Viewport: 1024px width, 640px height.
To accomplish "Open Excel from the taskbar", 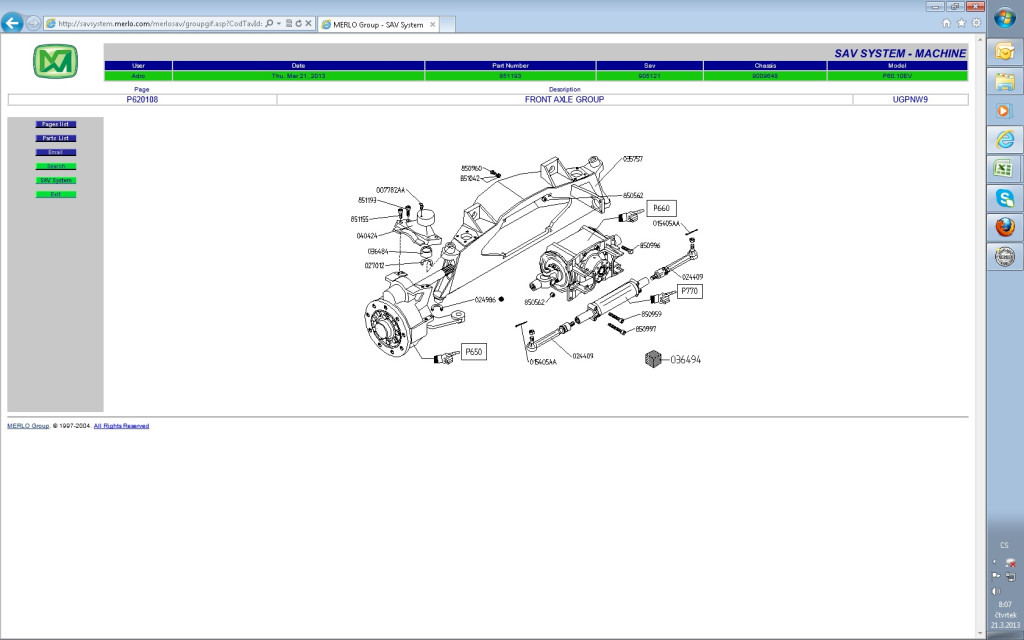I will pos(1004,168).
